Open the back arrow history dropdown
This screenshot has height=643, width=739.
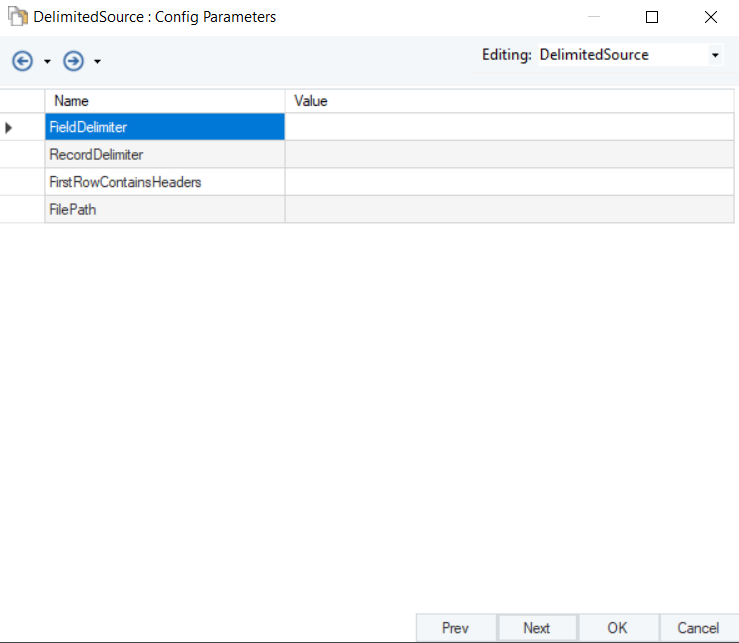(47, 62)
